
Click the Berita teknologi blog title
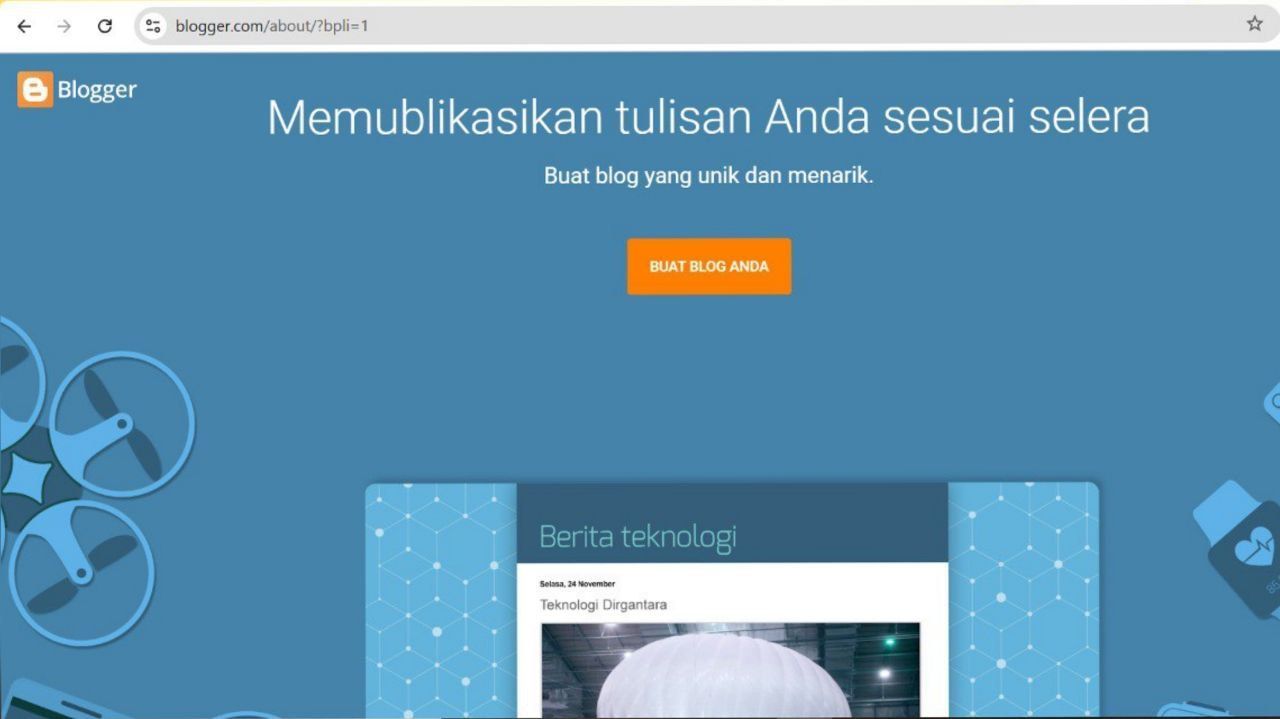coord(638,537)
